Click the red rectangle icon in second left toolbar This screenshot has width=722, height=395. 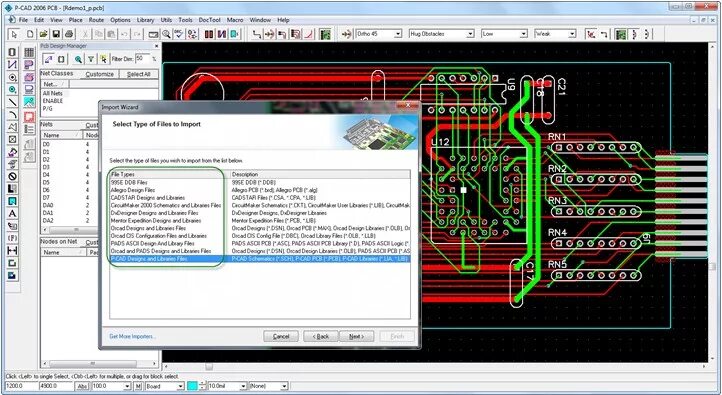coord(29,117)
